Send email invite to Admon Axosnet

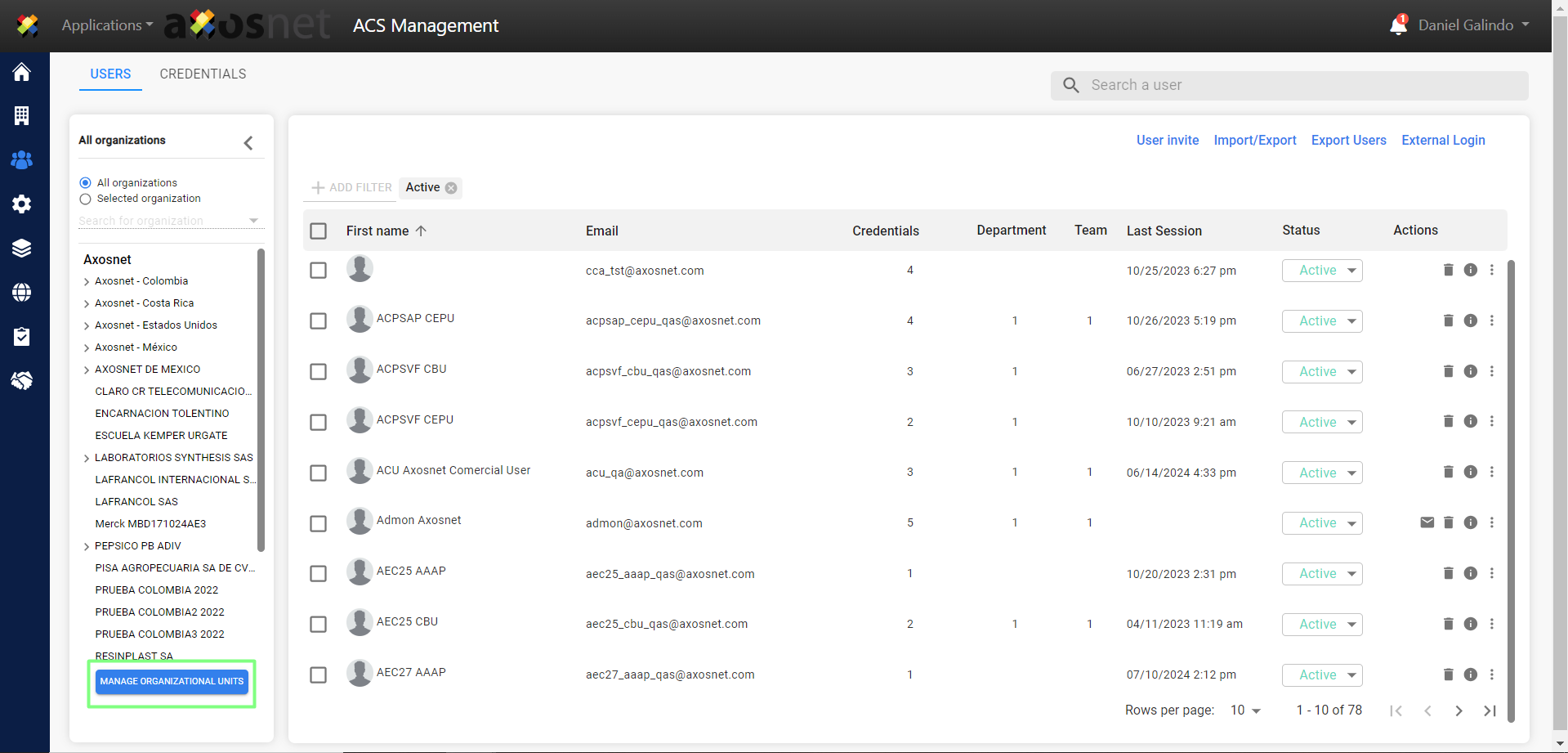pyautogui.click(x=1427, y=522)
